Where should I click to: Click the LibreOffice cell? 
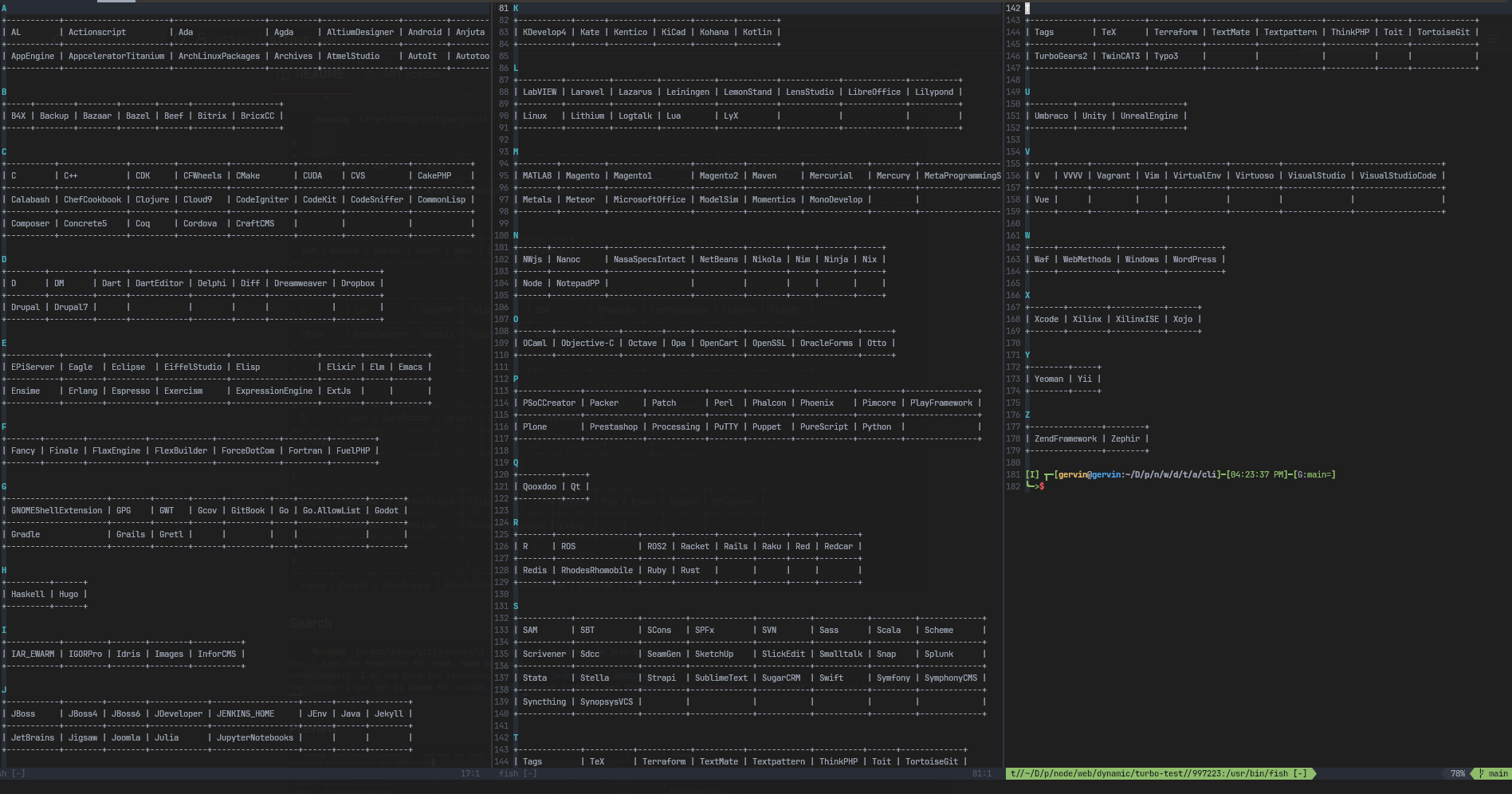[874, 92]
